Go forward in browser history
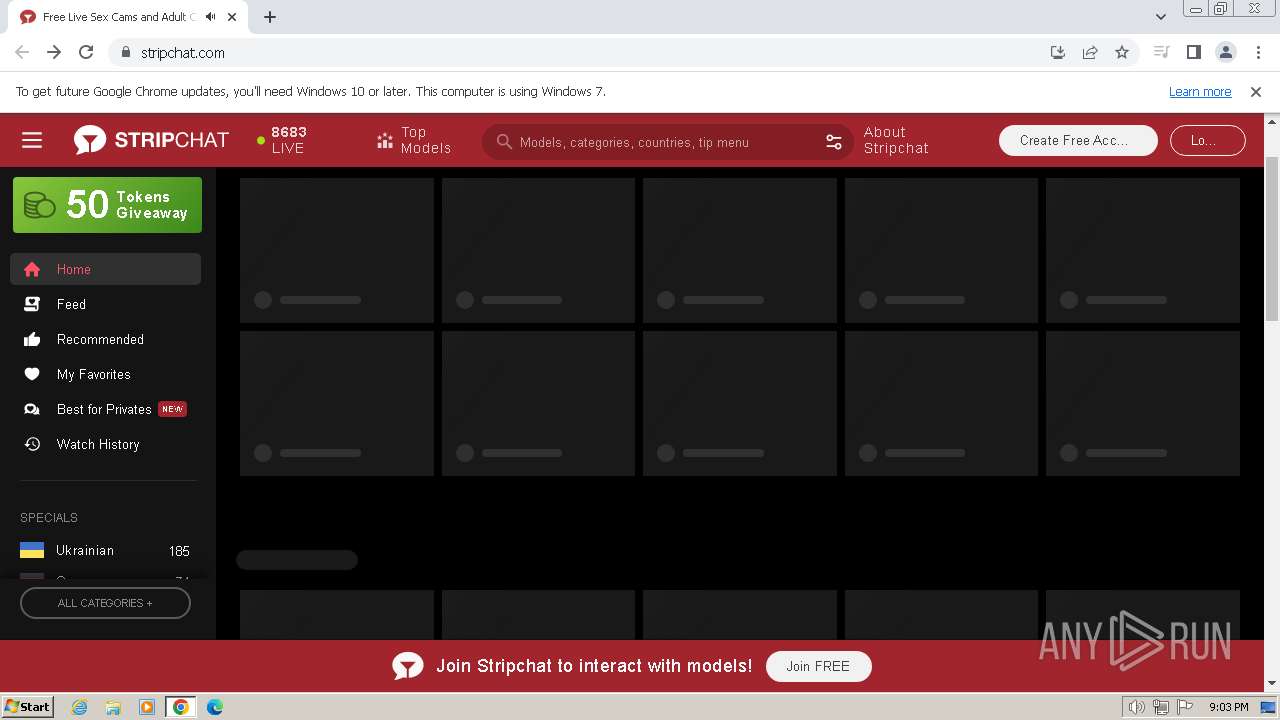 pos(54,52)
